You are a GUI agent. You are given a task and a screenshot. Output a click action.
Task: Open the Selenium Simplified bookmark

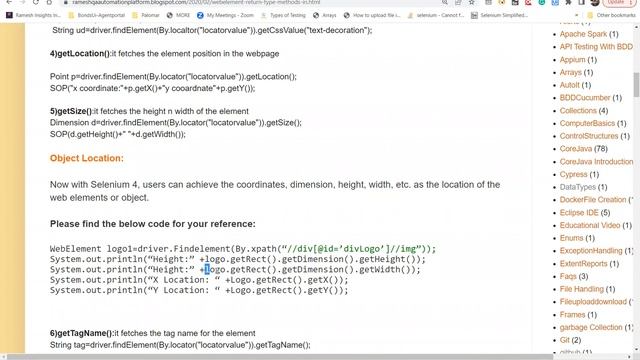tap(499, 16)
